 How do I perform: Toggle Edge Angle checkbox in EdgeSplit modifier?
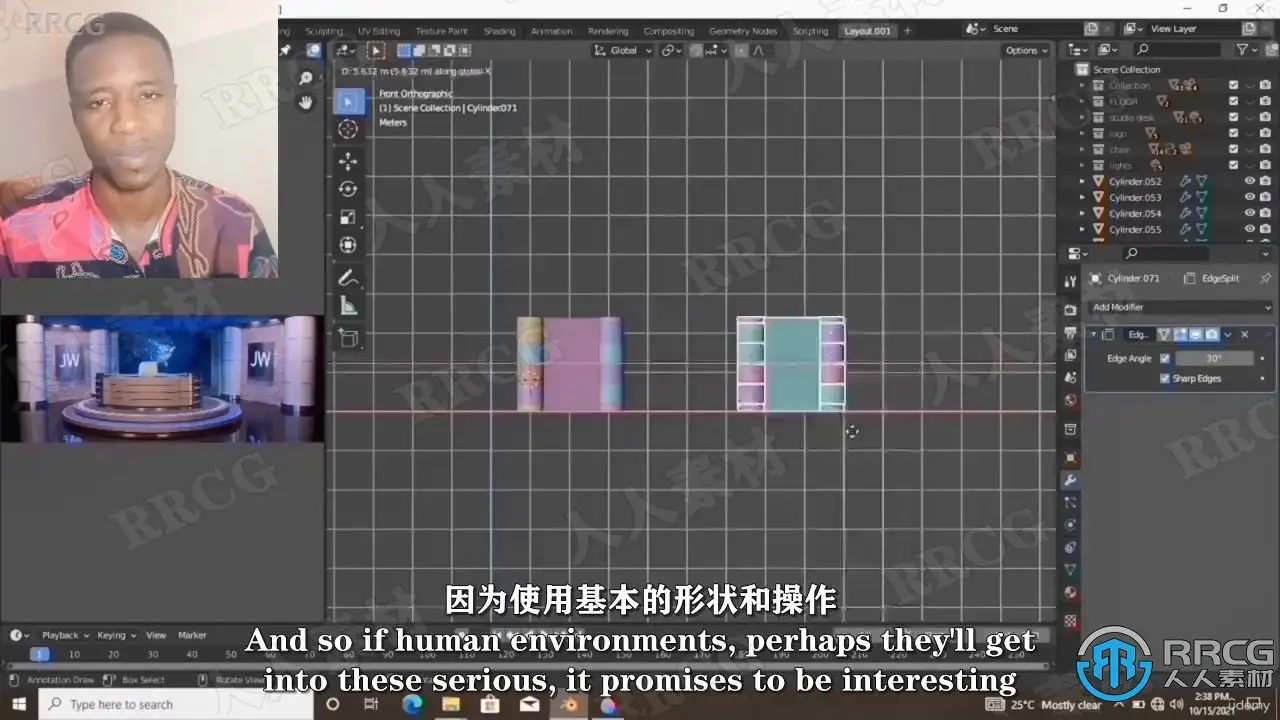pos(1165,358)
